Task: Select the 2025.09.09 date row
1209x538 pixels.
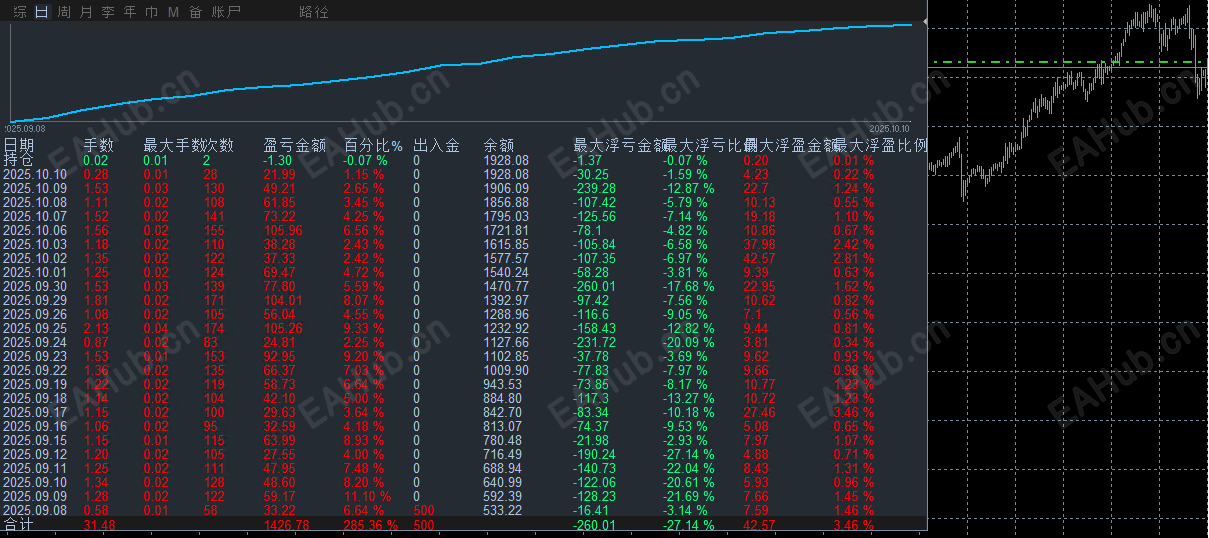Action: [35, 496]
